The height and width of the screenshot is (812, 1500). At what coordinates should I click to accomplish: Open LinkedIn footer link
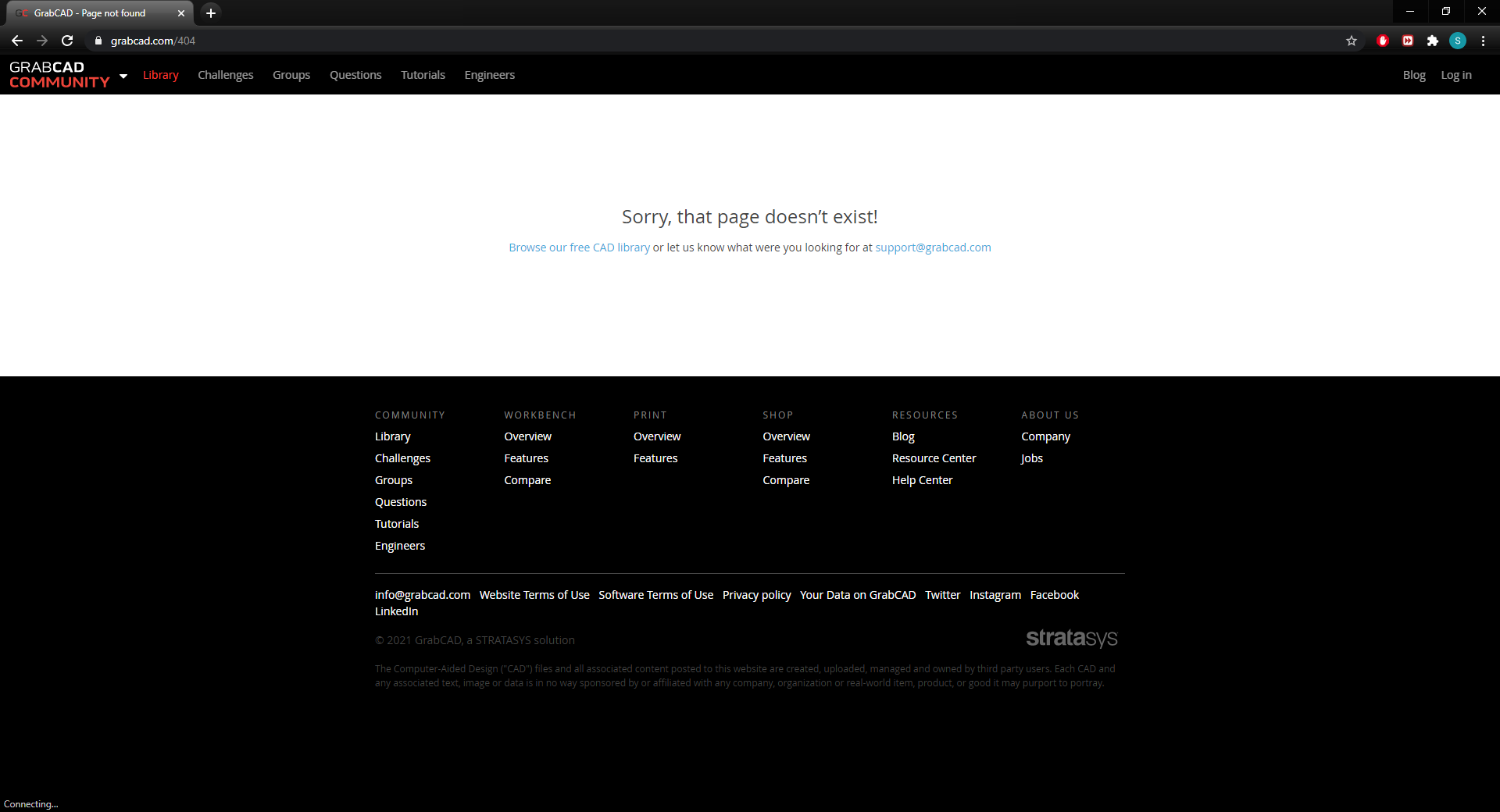[x=397, y=611]
